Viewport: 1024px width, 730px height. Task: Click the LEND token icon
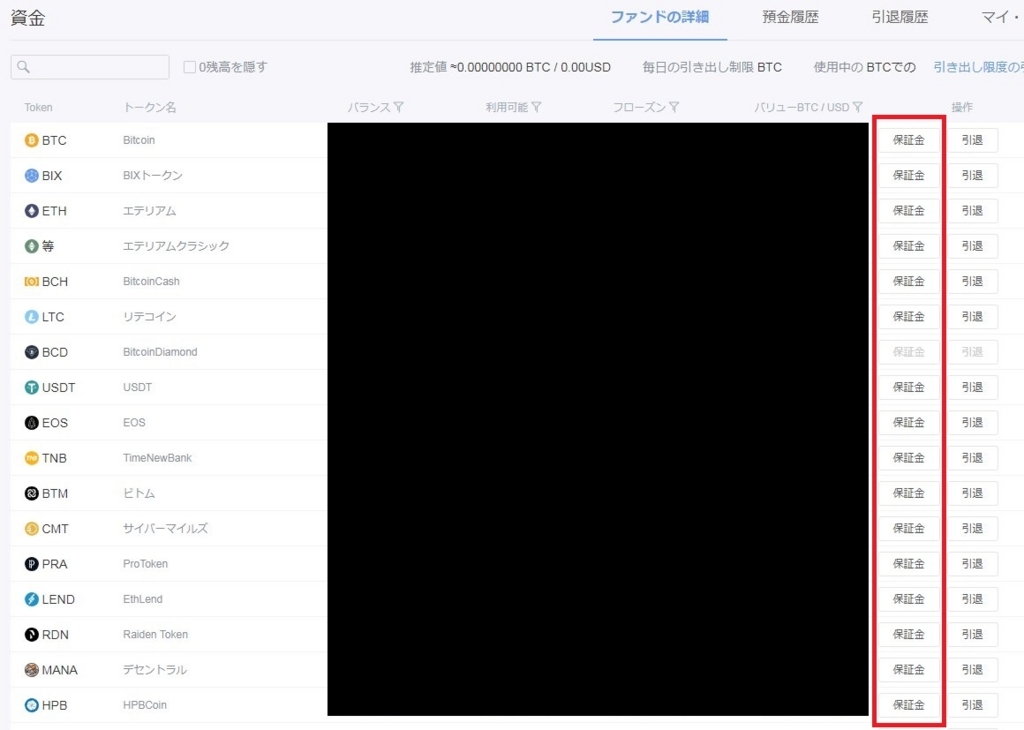(31, 599)
